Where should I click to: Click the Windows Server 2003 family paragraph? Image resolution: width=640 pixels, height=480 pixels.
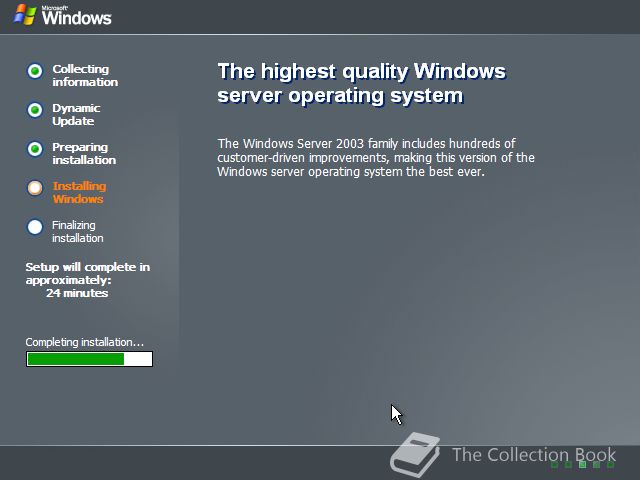pyautogui.click(x=376, y=158)
